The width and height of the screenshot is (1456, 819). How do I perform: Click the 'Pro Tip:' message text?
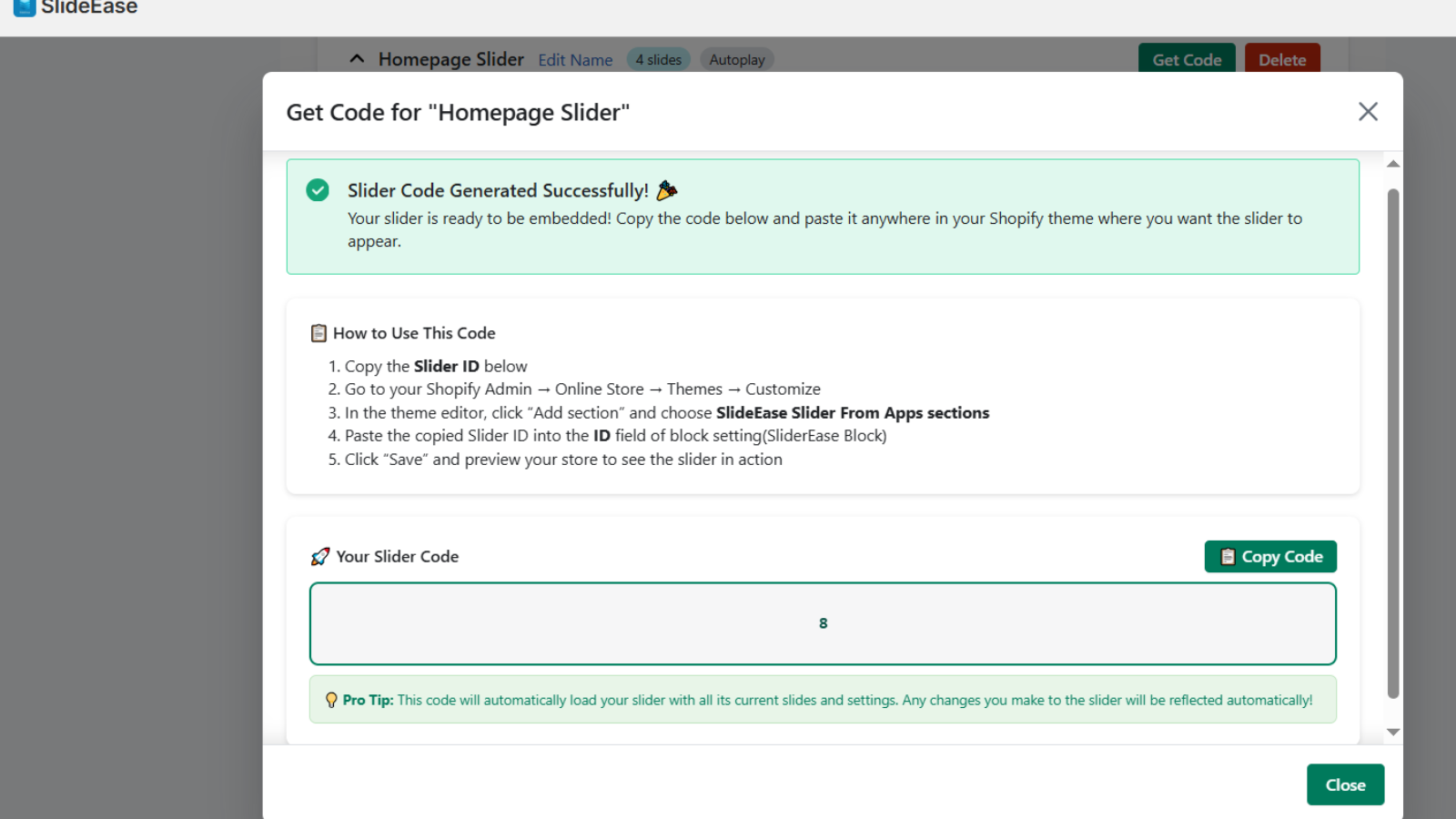click(x=827, y=700)
